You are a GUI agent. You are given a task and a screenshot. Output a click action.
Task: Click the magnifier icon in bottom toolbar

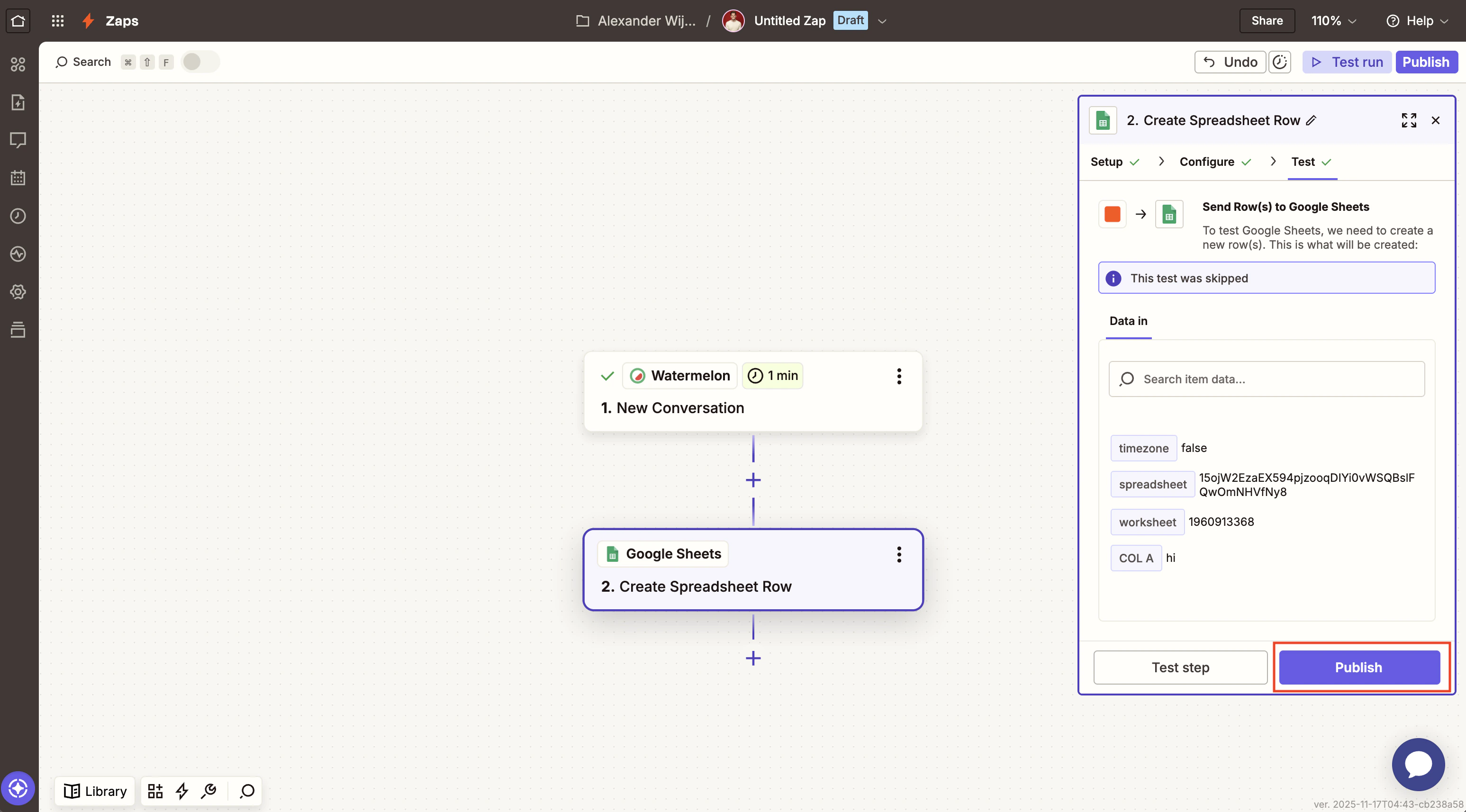click(x=247, y=791)
